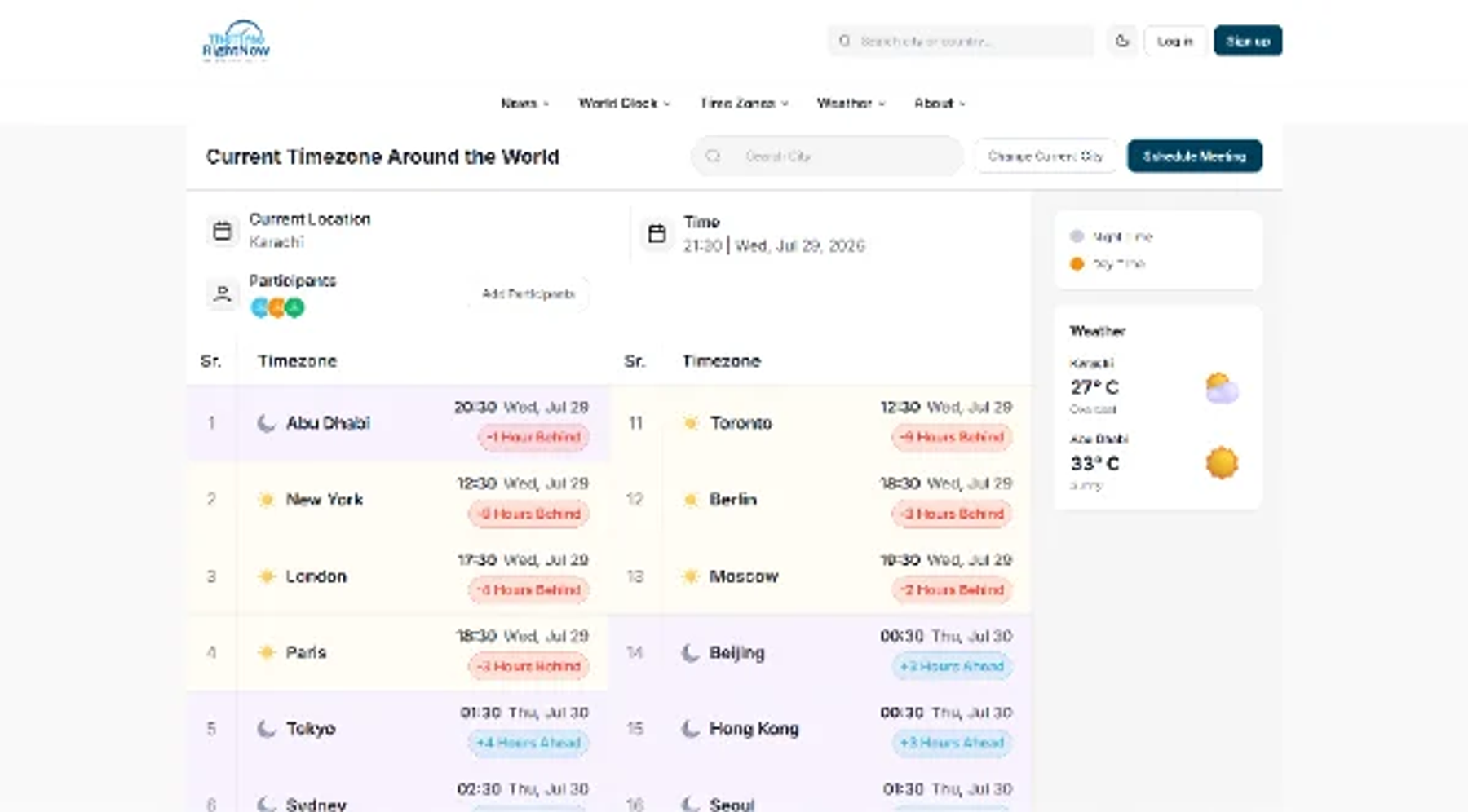Click the sun icon beside Moscow

tap(691, 576)
